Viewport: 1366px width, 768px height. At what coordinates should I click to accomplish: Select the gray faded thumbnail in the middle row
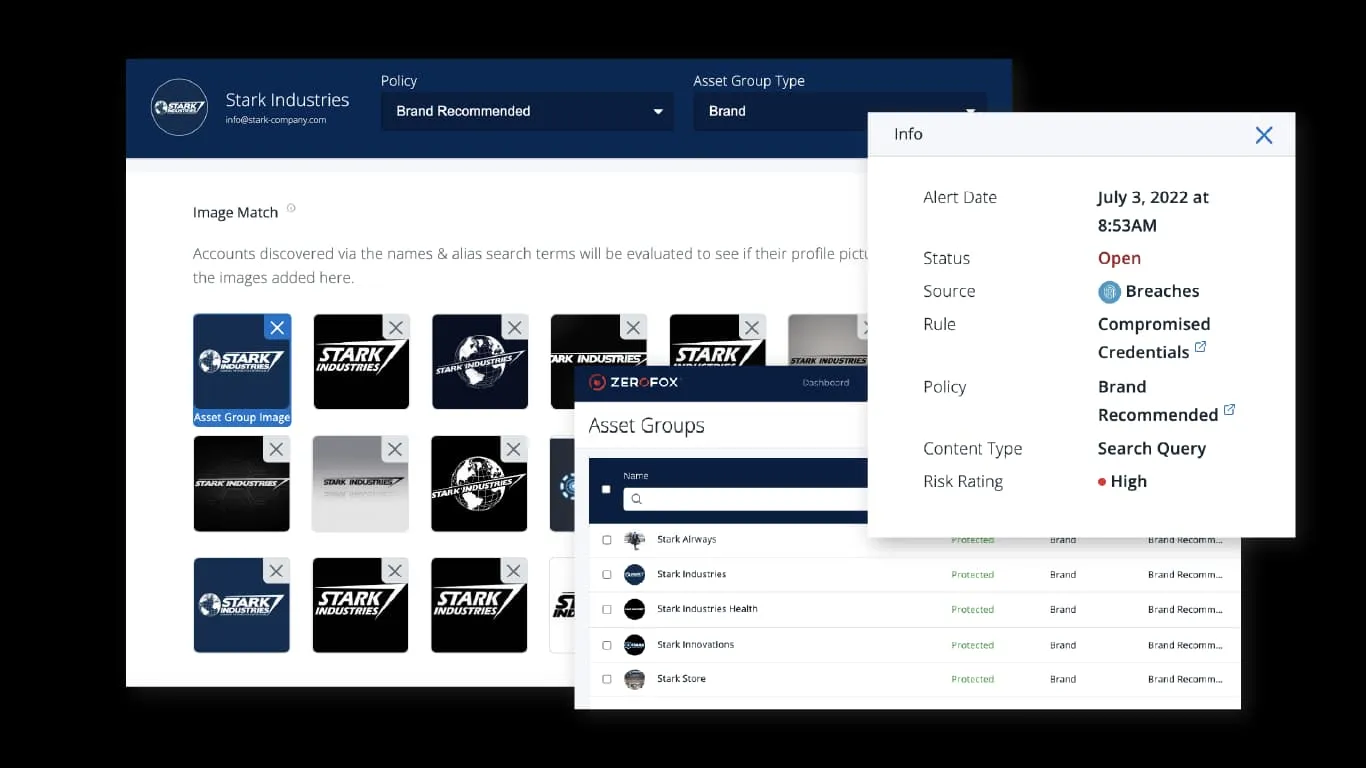[x=361, y=484]
